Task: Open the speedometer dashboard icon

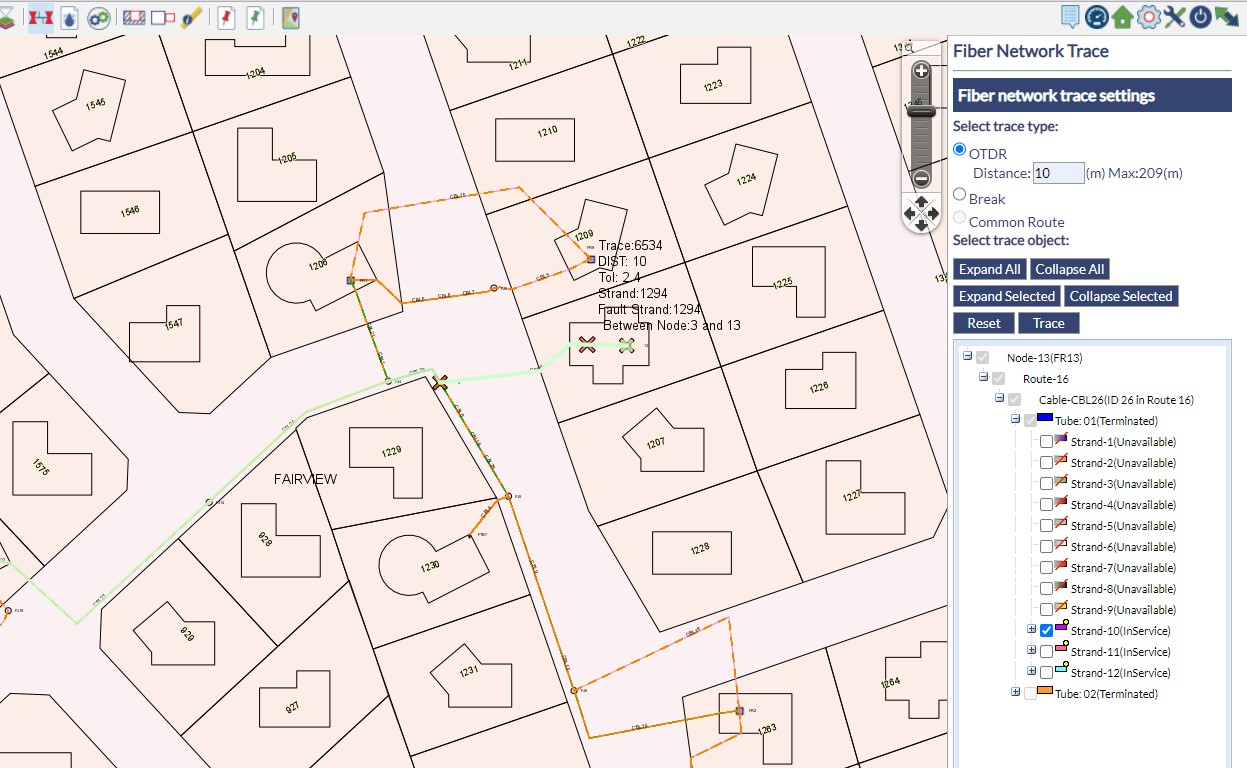Action: click(x=1097, y=17)
